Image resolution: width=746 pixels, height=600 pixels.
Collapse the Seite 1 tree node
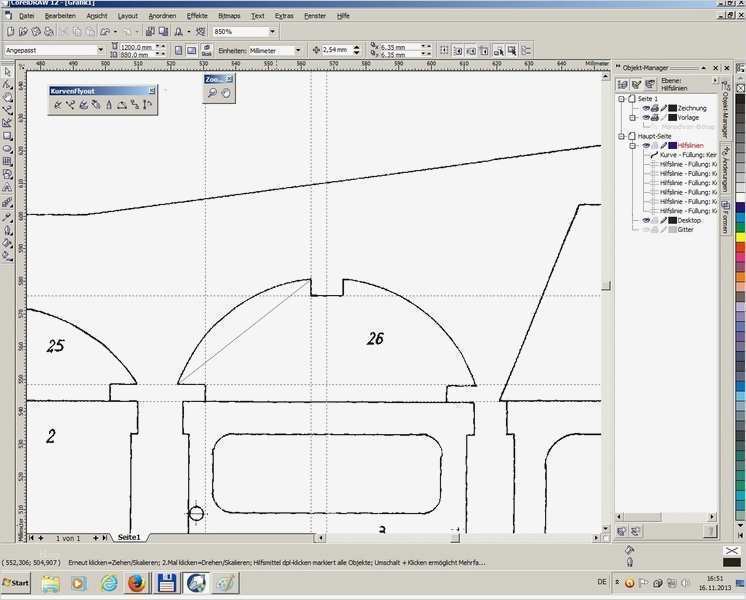(x=621, y=98)
